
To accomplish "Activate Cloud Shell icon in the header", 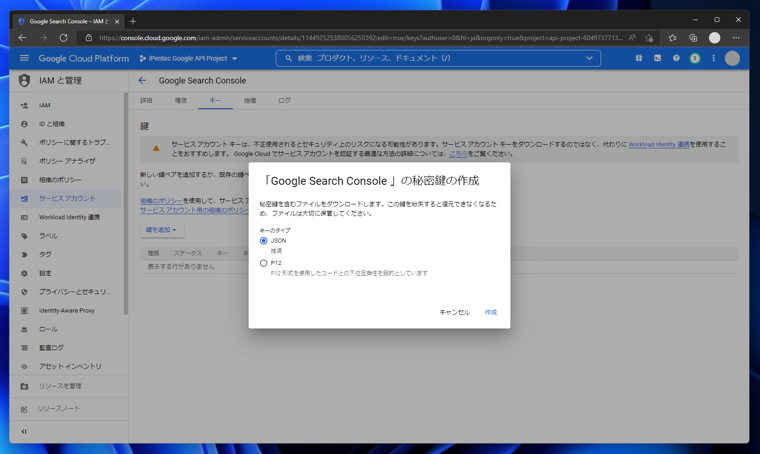I will (x=657, y=58).
